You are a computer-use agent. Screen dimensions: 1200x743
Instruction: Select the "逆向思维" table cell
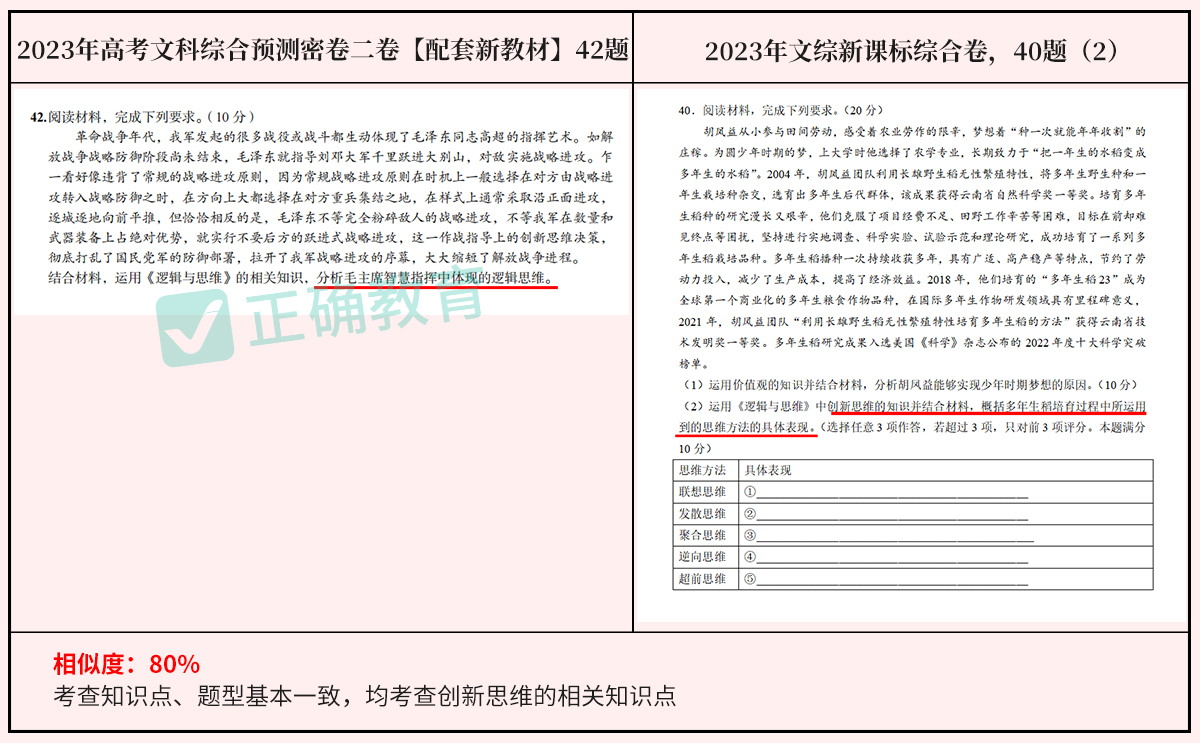(706, 557)
